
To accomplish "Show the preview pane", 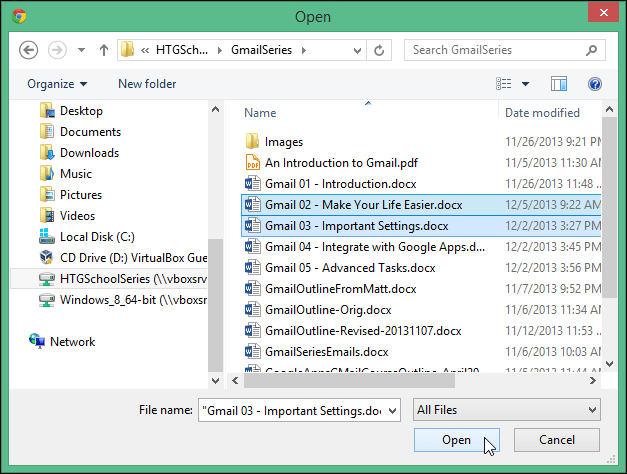I will [559, 84].
